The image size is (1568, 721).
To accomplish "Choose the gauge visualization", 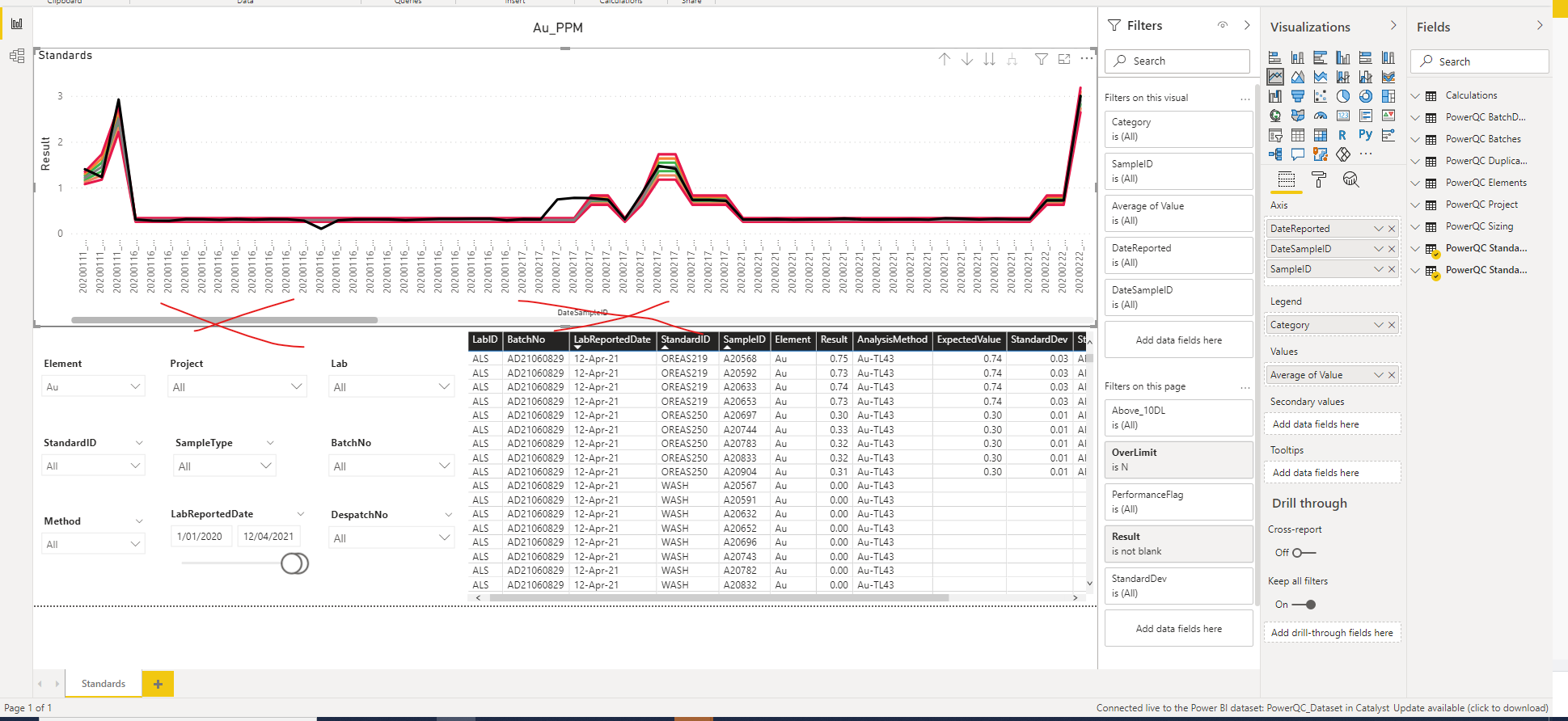I will tap(1321, 116).
